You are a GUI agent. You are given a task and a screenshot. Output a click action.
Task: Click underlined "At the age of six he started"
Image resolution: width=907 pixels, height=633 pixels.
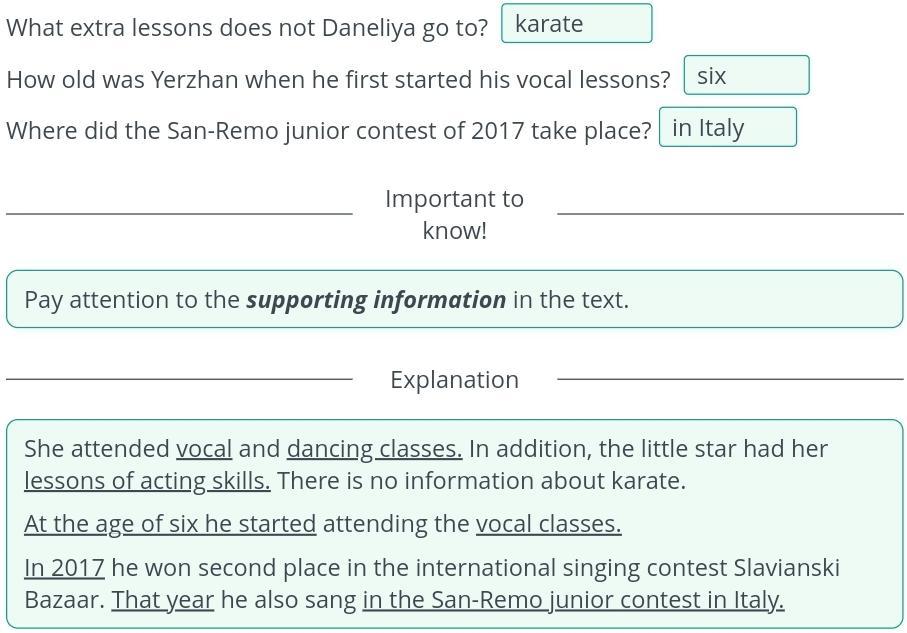tap(170, 524)
